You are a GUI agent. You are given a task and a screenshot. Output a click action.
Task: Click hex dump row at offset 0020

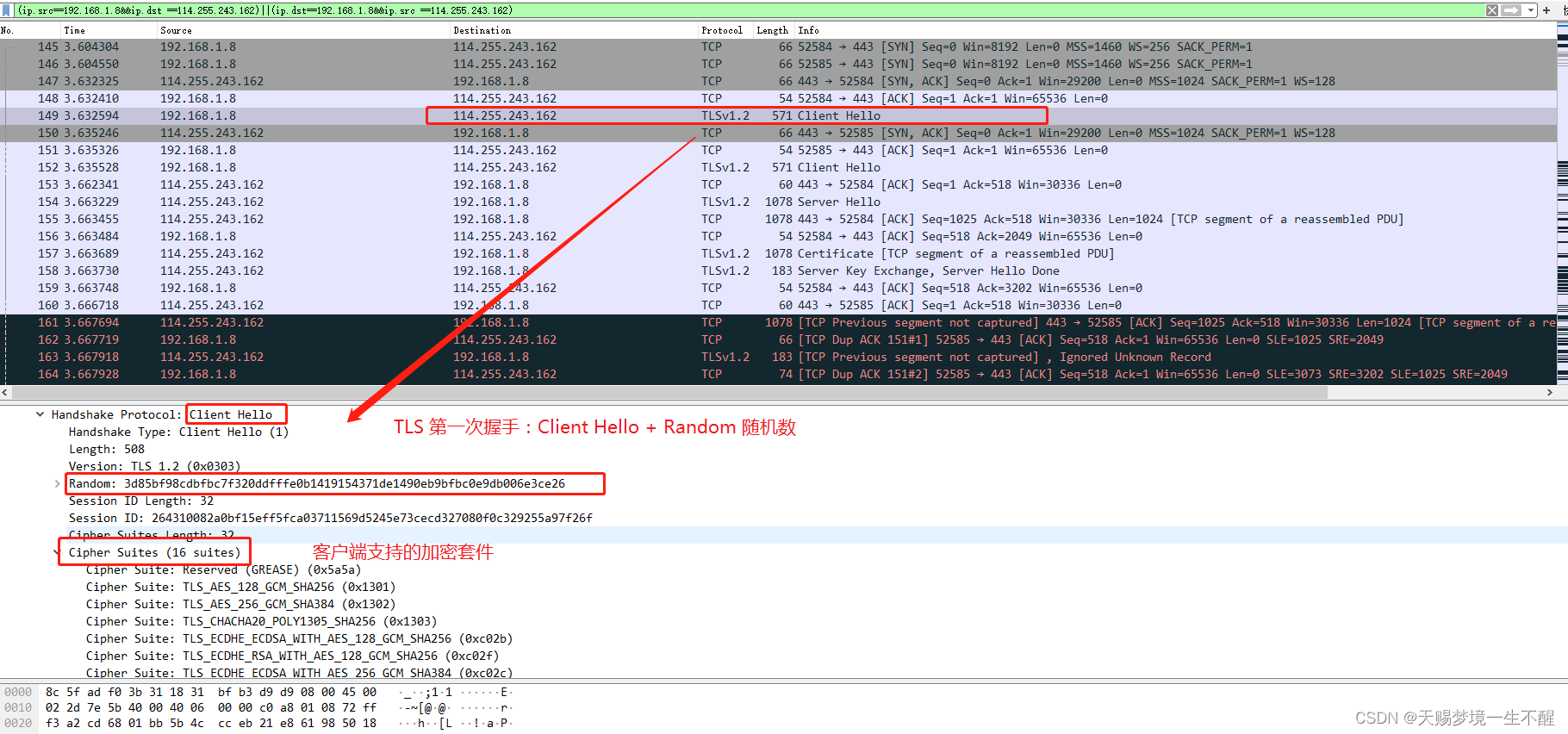[x=258, y=723]
